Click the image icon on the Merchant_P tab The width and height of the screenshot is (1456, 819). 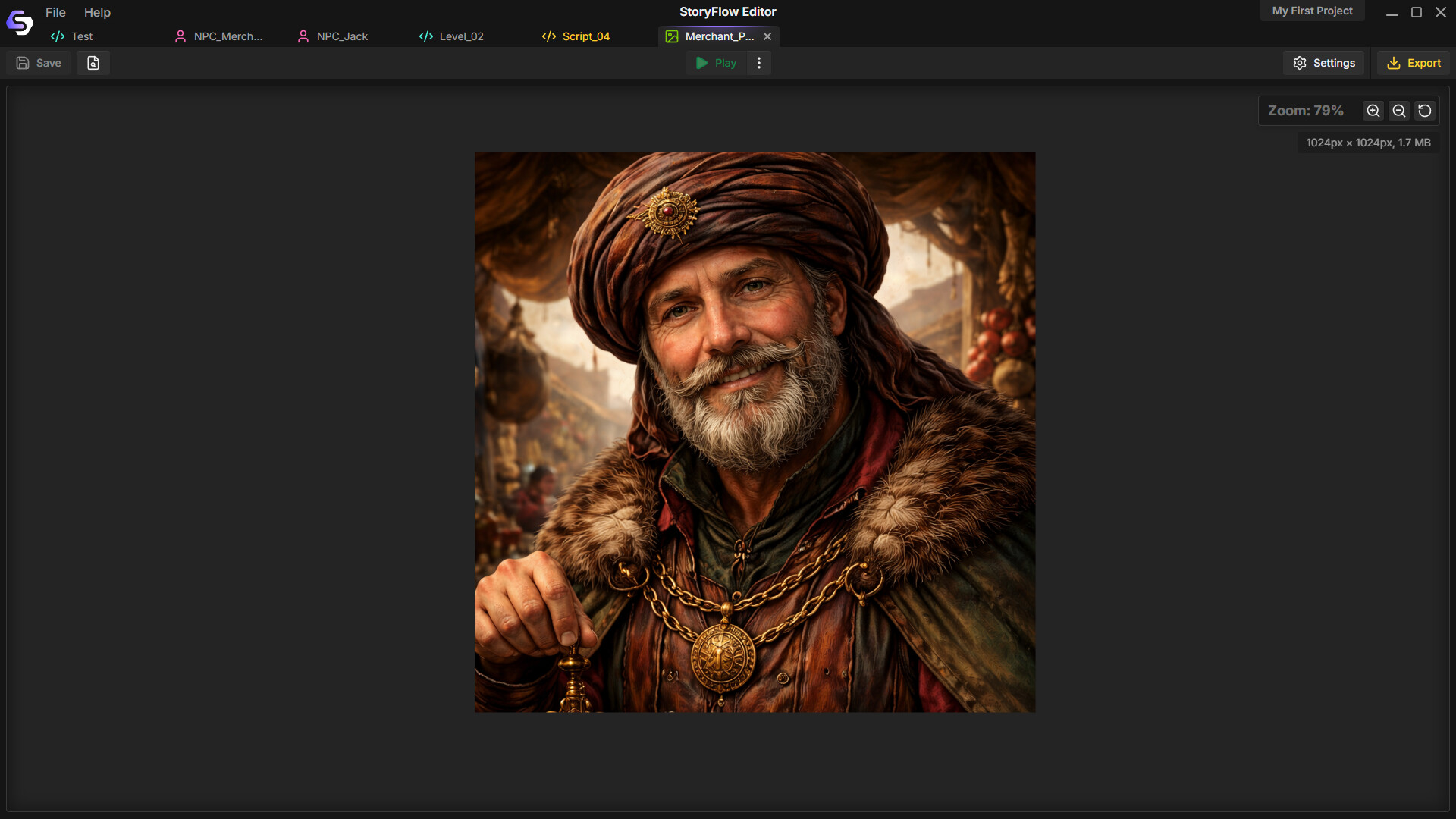pyautogui.click(x=672, y=36)
